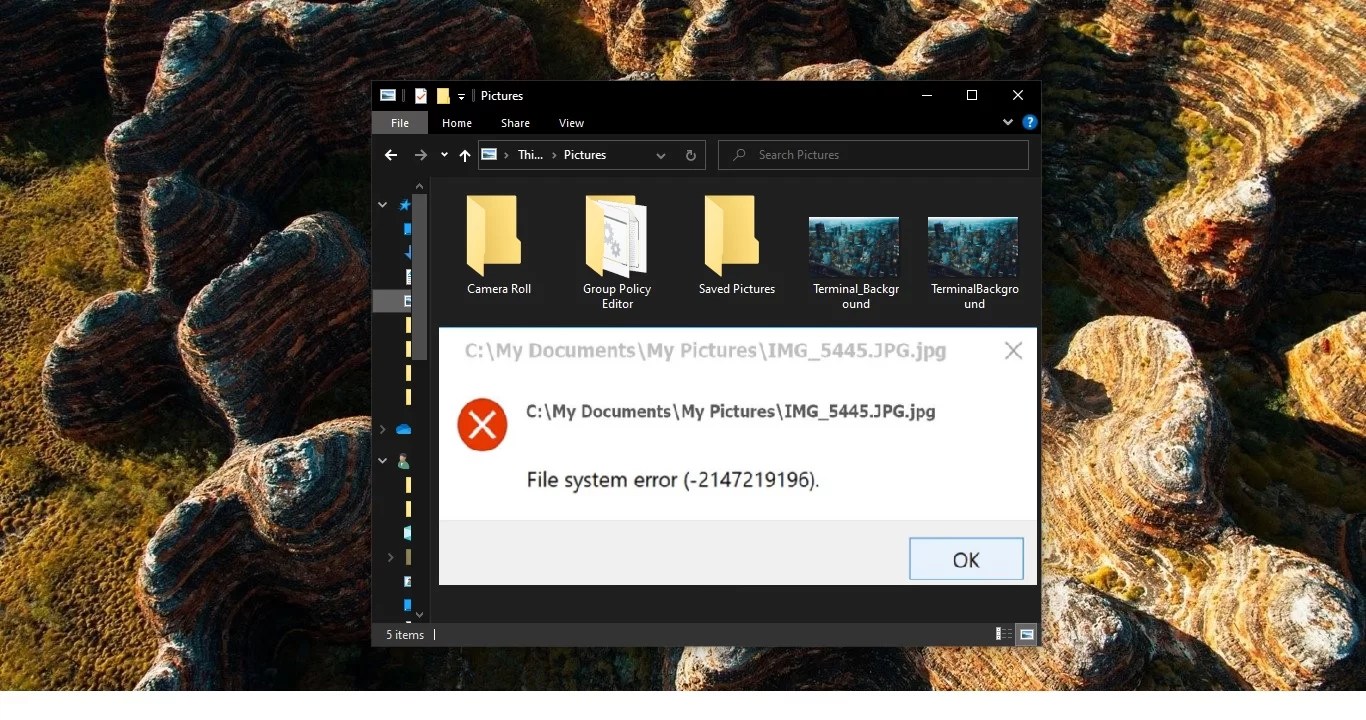Open Quick access via the star icon
The width and height of the screenshot is (1366, 720).
click(x=404, y=204)
